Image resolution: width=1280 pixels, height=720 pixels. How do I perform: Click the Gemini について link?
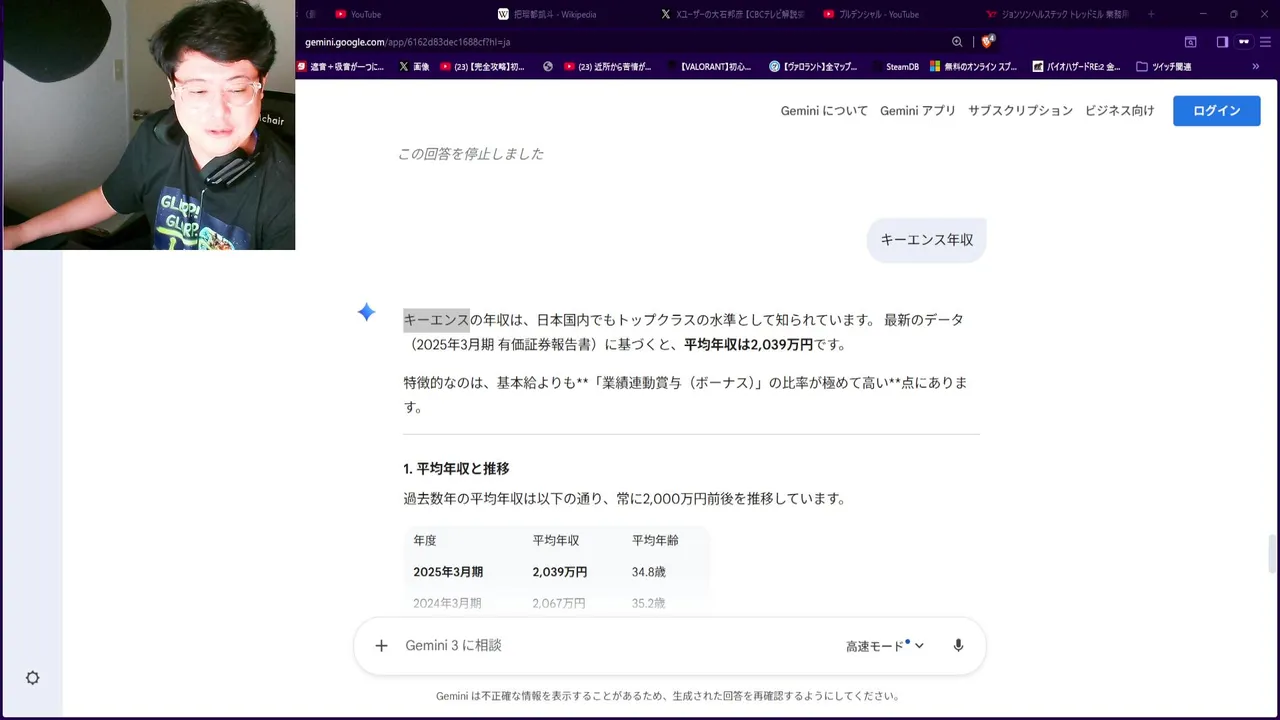(x=824, y=111)
